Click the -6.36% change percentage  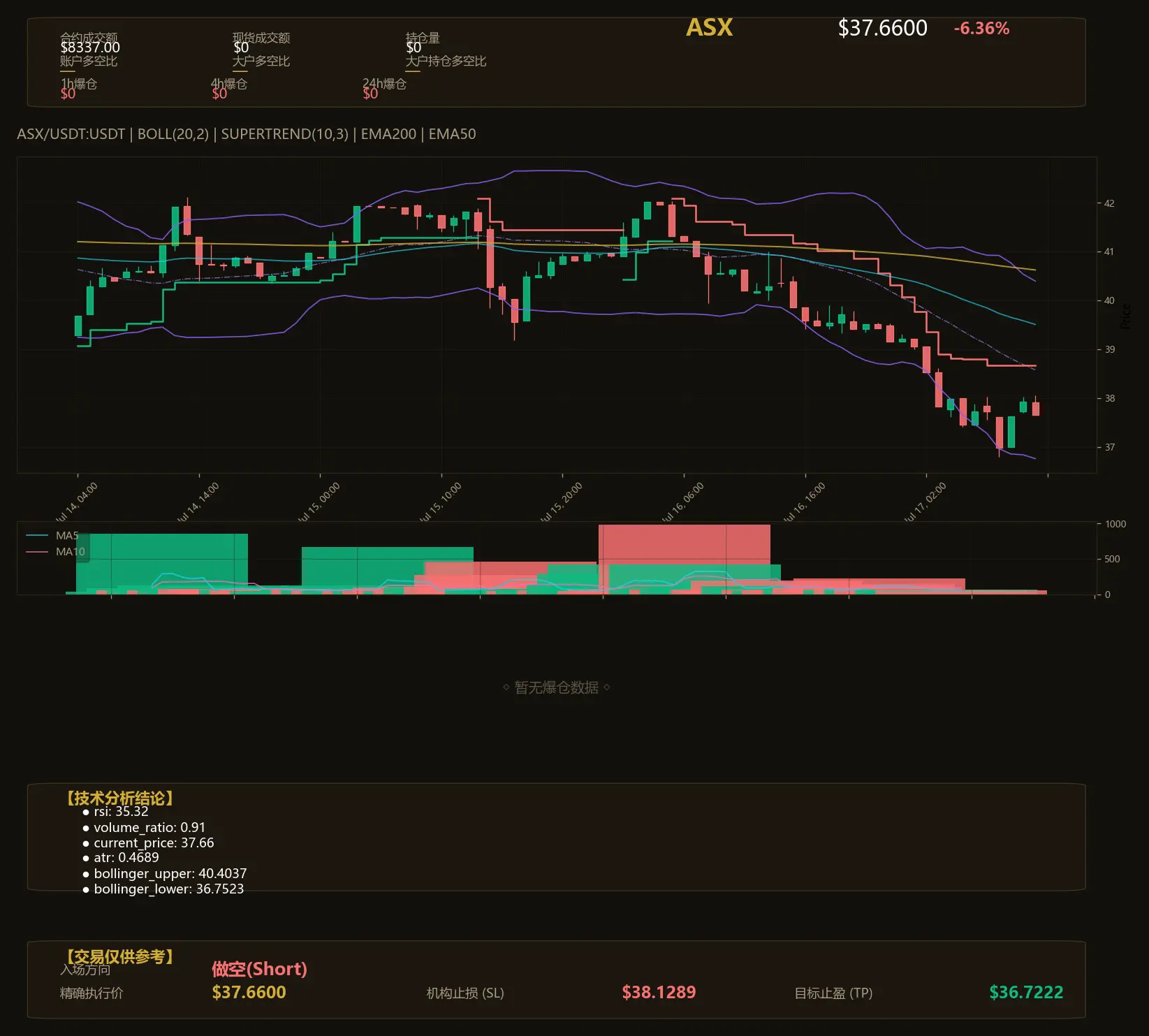[x=981, y=29]
